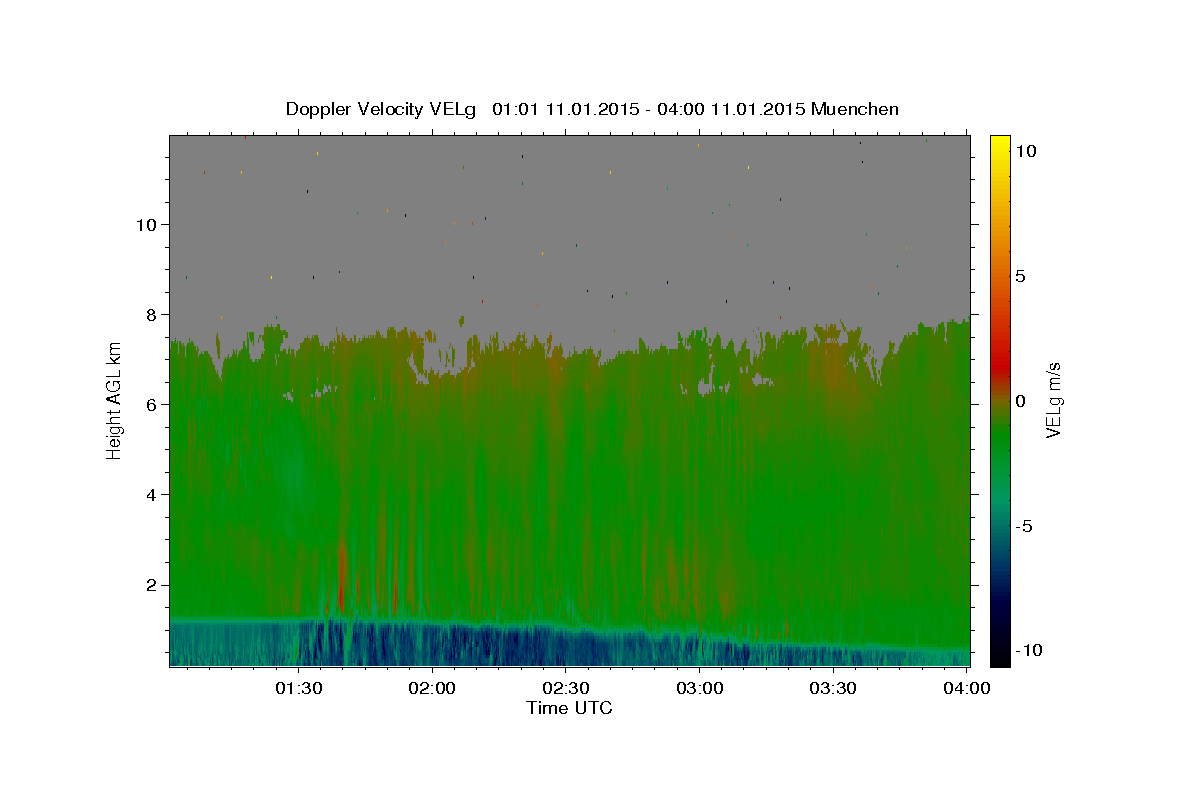1200x800 pixels.
Task: Click the 03:30 time tick label
Action: click(x=833, y=688)
